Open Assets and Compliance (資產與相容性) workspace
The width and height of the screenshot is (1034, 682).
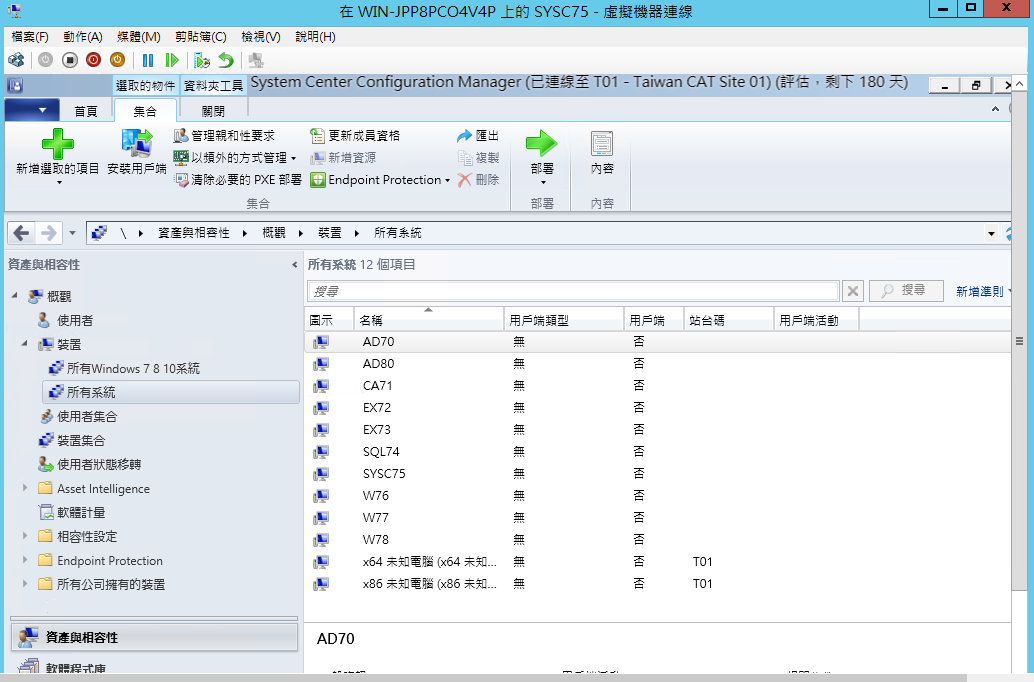click(154, 637)
